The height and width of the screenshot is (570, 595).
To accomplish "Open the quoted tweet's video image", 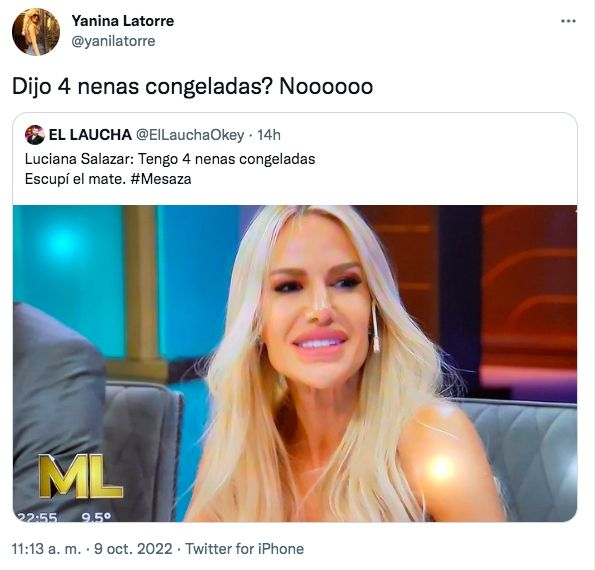I will pyautogui.click(x=295, y=363).
